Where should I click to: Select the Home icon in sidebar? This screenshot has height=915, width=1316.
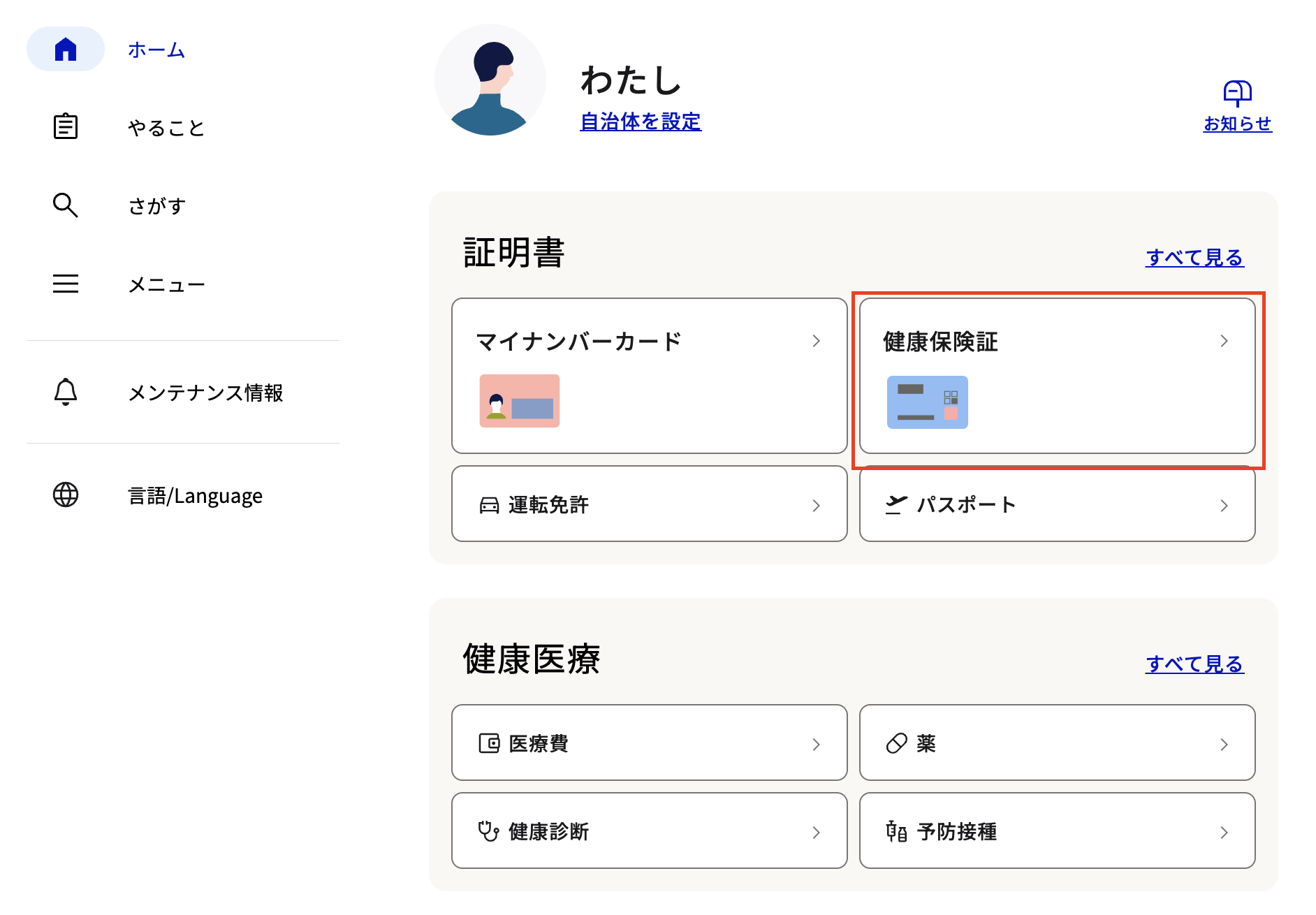(66, 50)
